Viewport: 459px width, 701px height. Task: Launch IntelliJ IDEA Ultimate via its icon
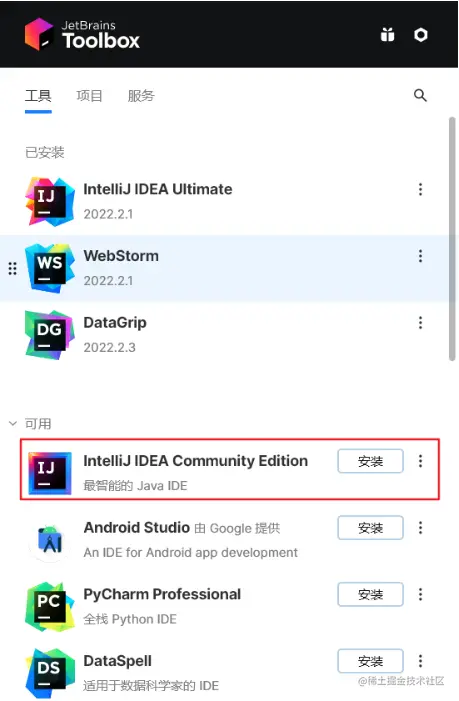pos(50,202)
